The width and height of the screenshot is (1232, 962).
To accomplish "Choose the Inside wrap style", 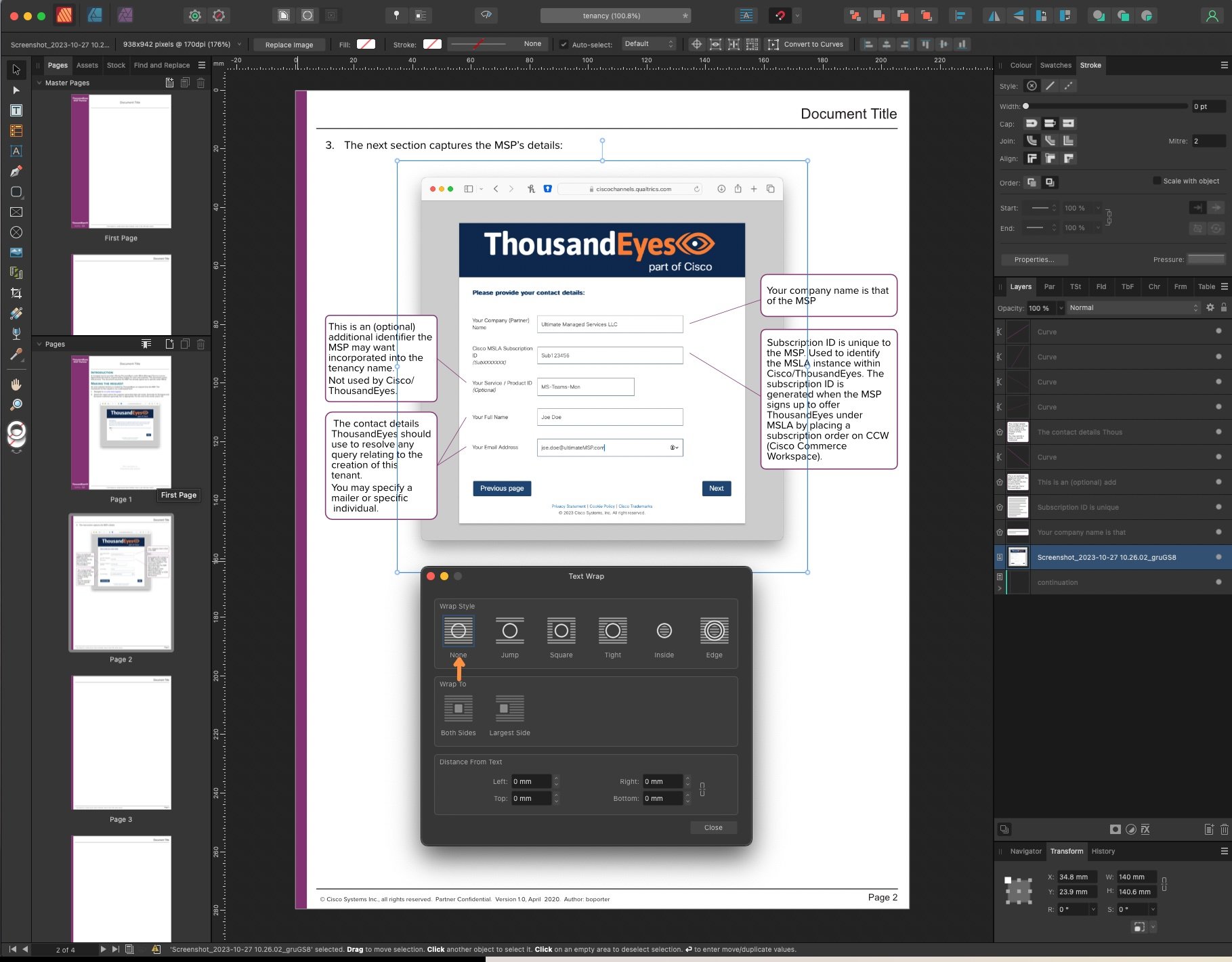I will tap(664, 637).
